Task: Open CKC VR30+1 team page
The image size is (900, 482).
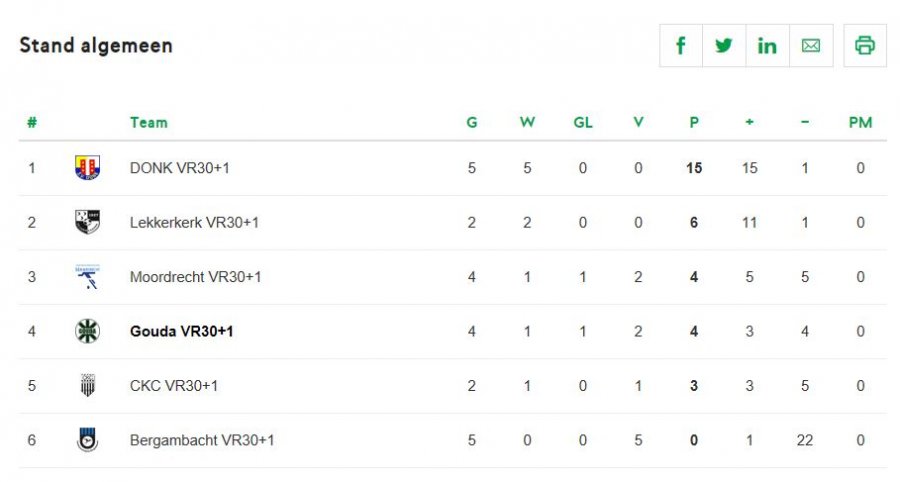Action: pos(174,386)
